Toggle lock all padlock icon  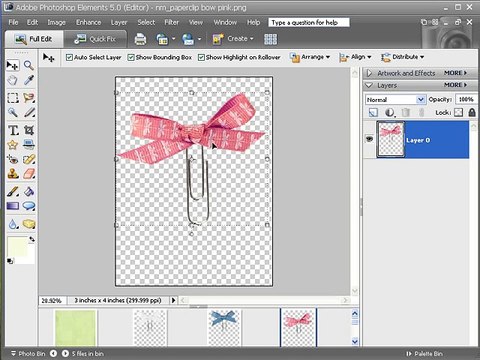[x=472, y=113]
